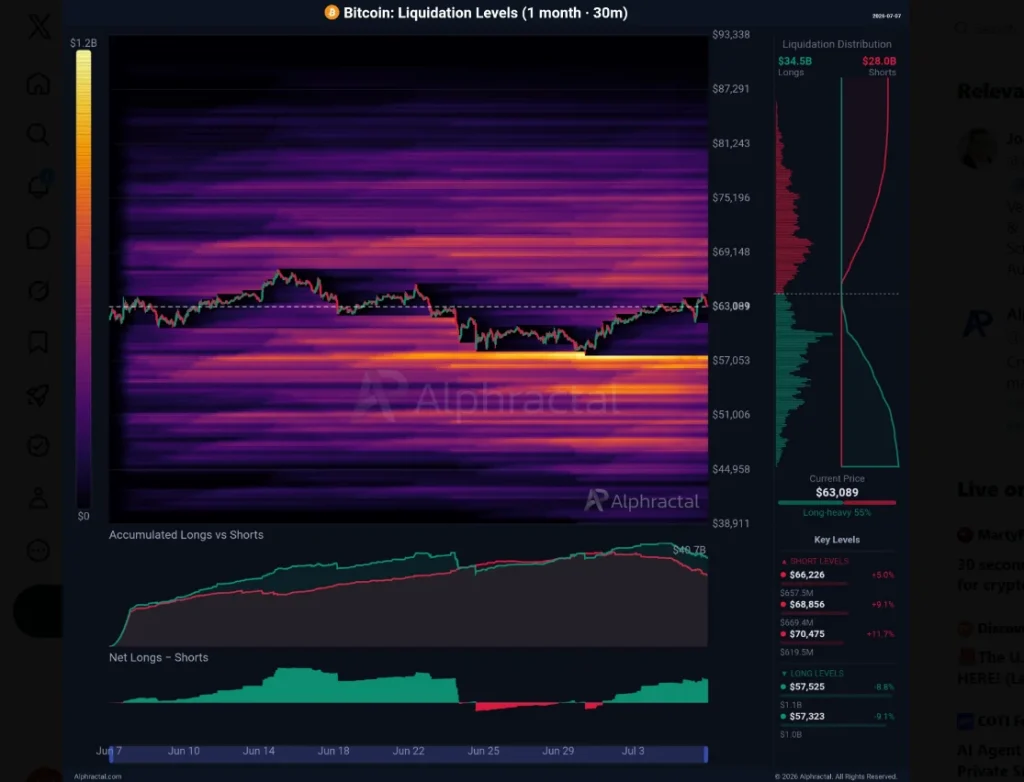Viewport: 1024px width, 782px height.
Task: Open the Verified checkmark badge icon
Action: tap(39, 446)
